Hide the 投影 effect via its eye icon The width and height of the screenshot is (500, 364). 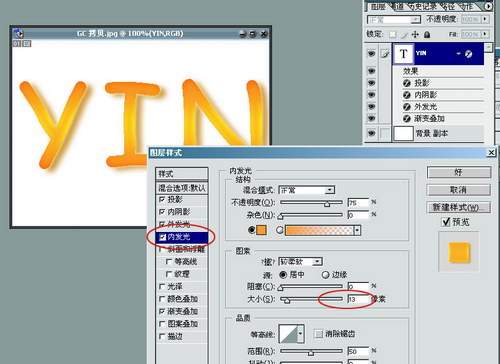371,83
